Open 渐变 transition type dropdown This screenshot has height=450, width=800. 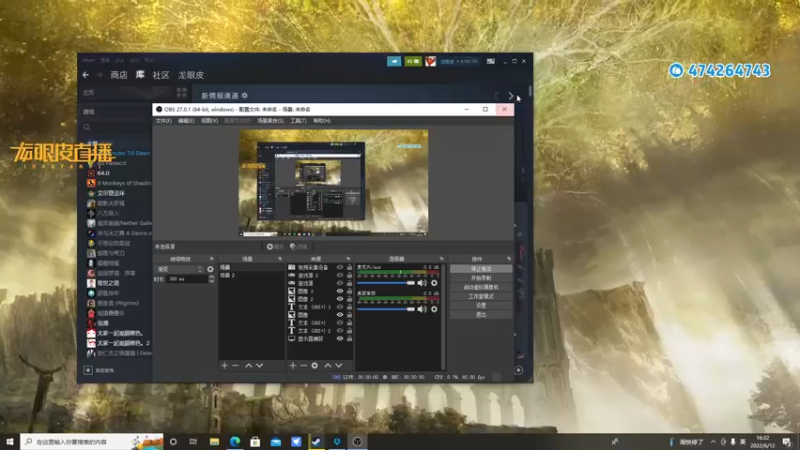(180, 269)
